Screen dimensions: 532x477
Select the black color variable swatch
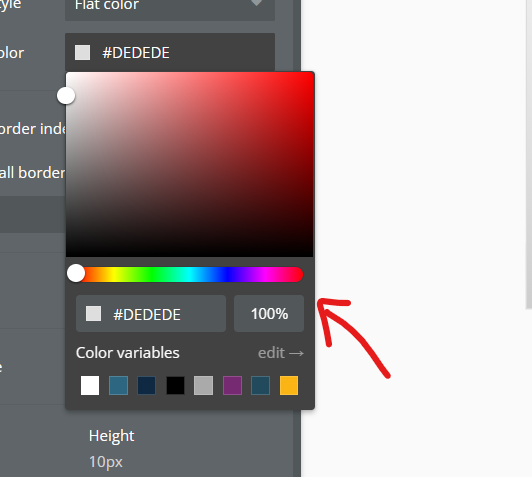click(175, 385)
